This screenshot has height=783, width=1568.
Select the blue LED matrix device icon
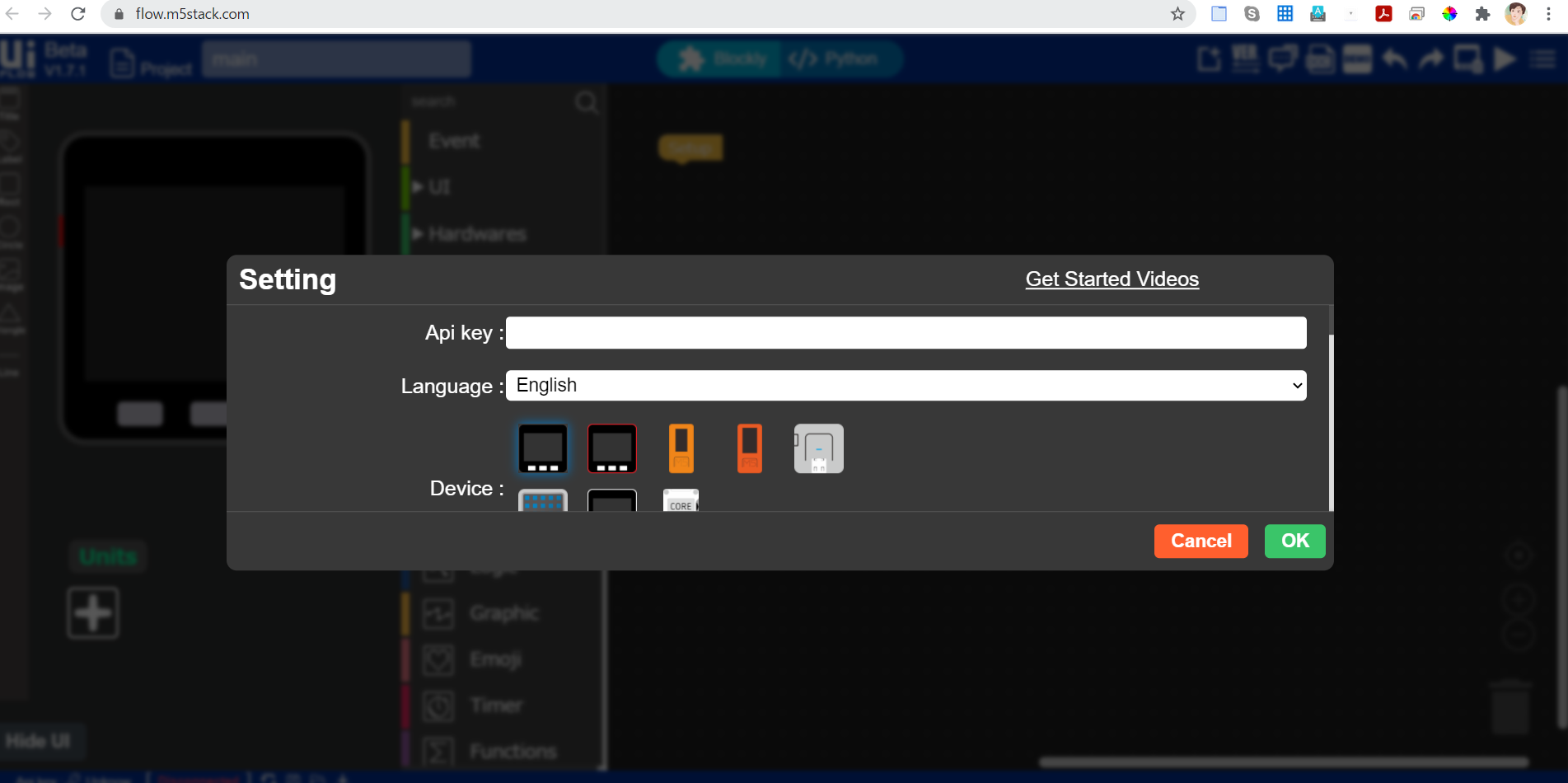click(x=542, y=500)
